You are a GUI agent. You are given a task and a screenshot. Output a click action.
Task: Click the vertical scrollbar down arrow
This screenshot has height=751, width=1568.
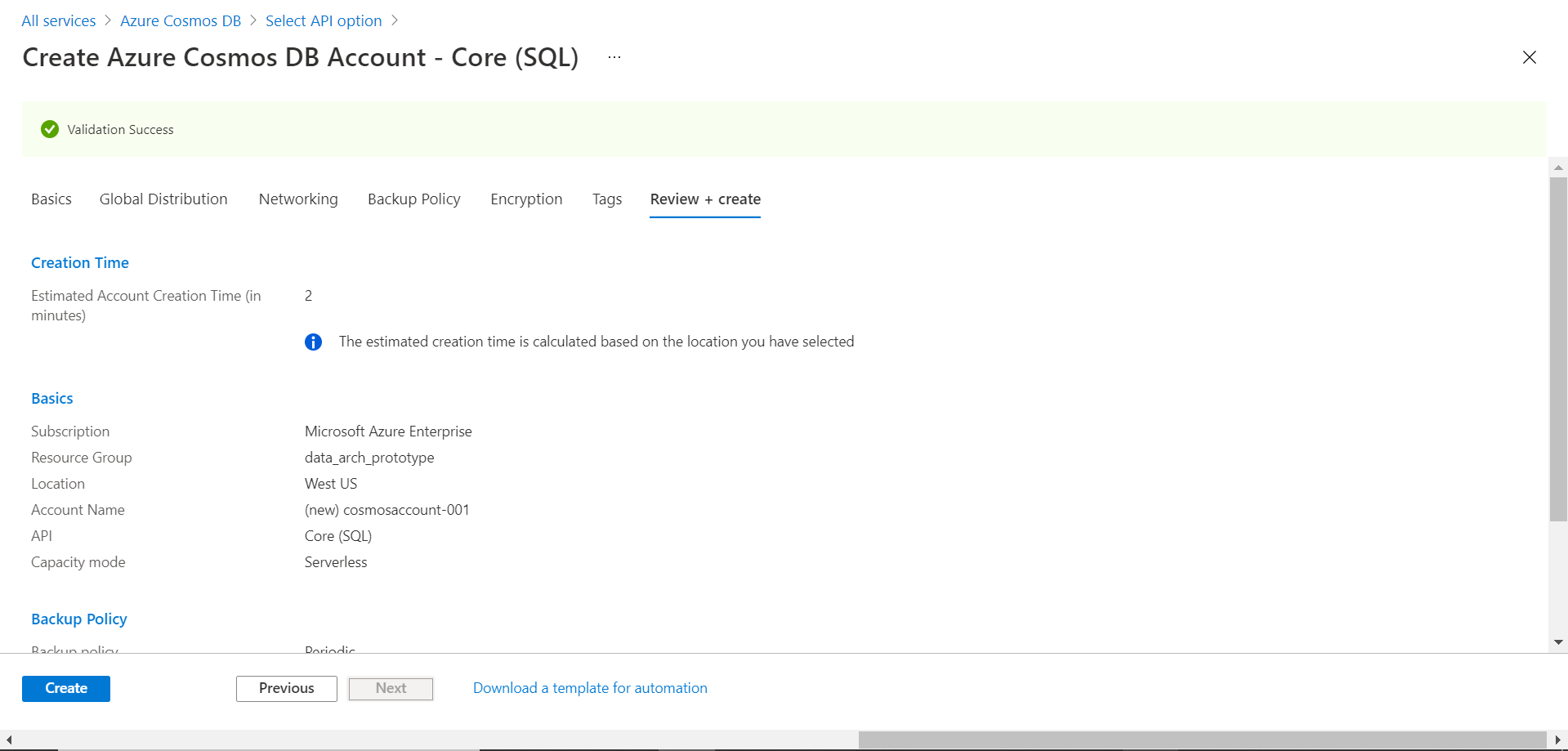(1558, 642)
